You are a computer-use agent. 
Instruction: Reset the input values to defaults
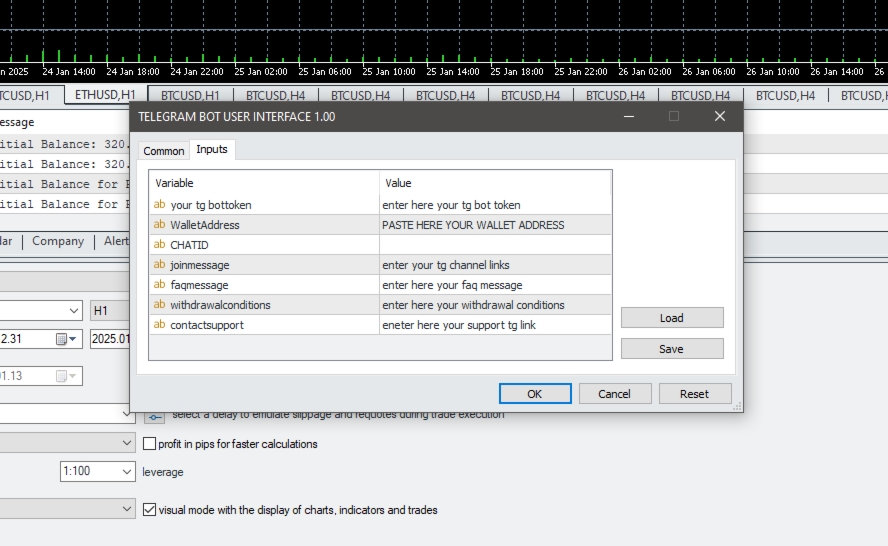pos(694,394)
